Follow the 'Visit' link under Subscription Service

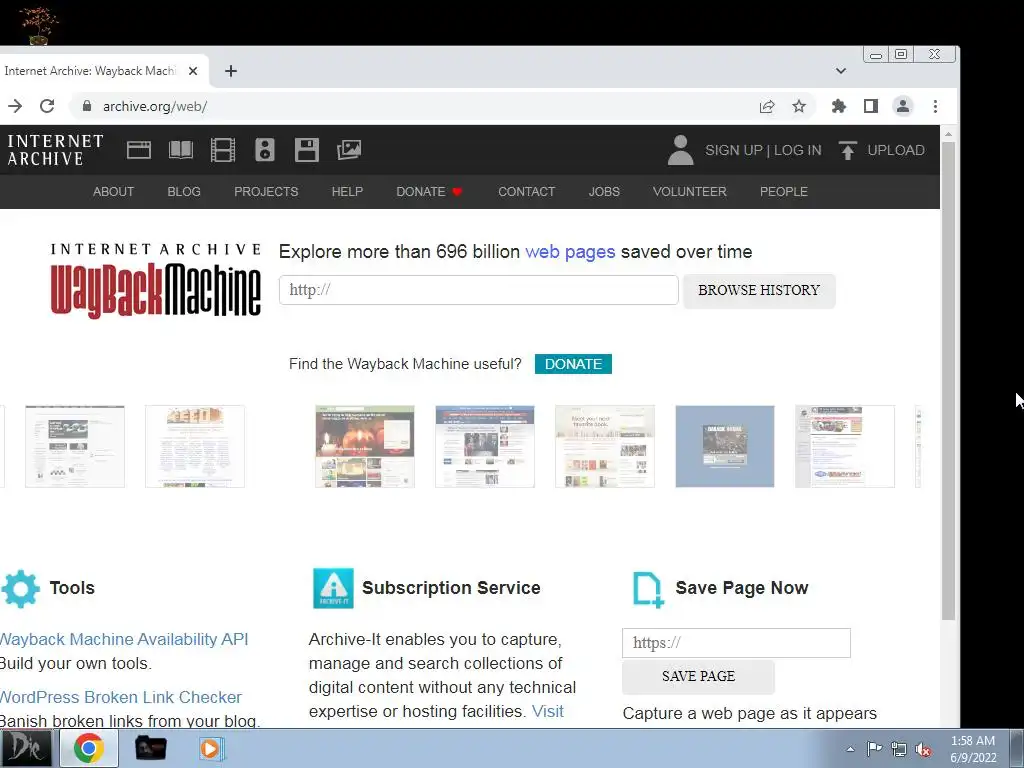pos(547,711)
